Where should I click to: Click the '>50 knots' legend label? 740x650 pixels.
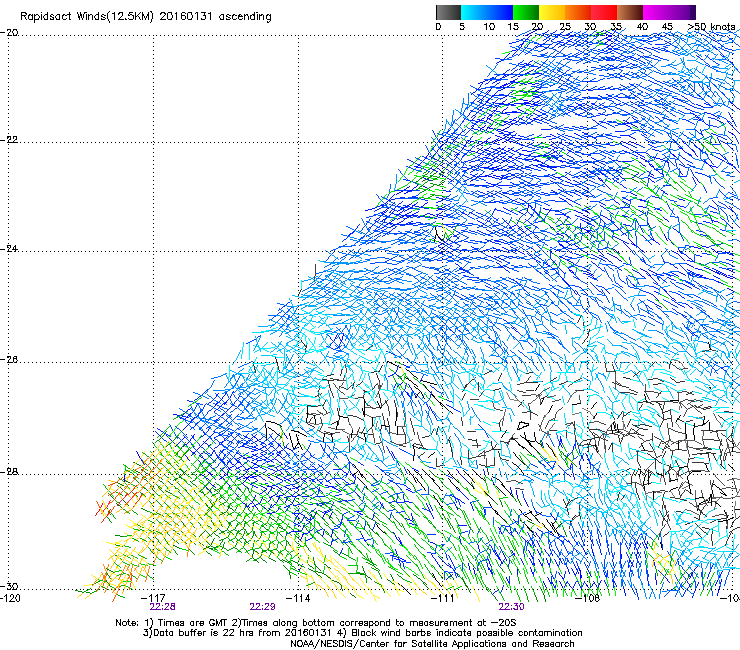712,27
